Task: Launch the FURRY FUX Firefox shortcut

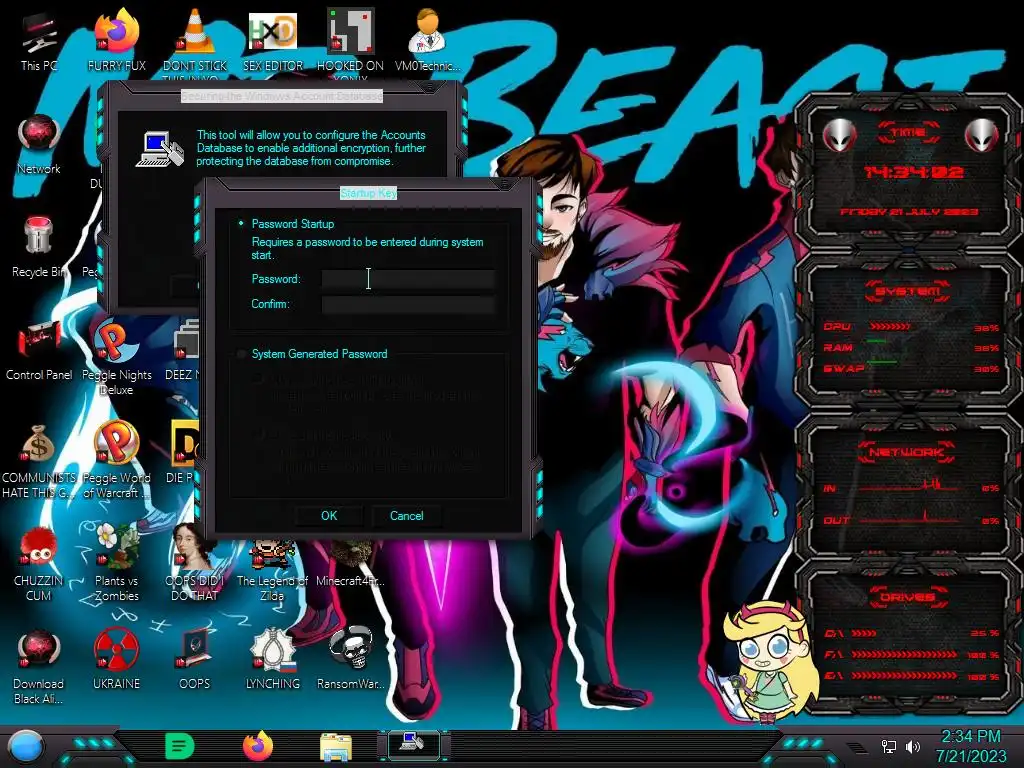Action: 116,40
